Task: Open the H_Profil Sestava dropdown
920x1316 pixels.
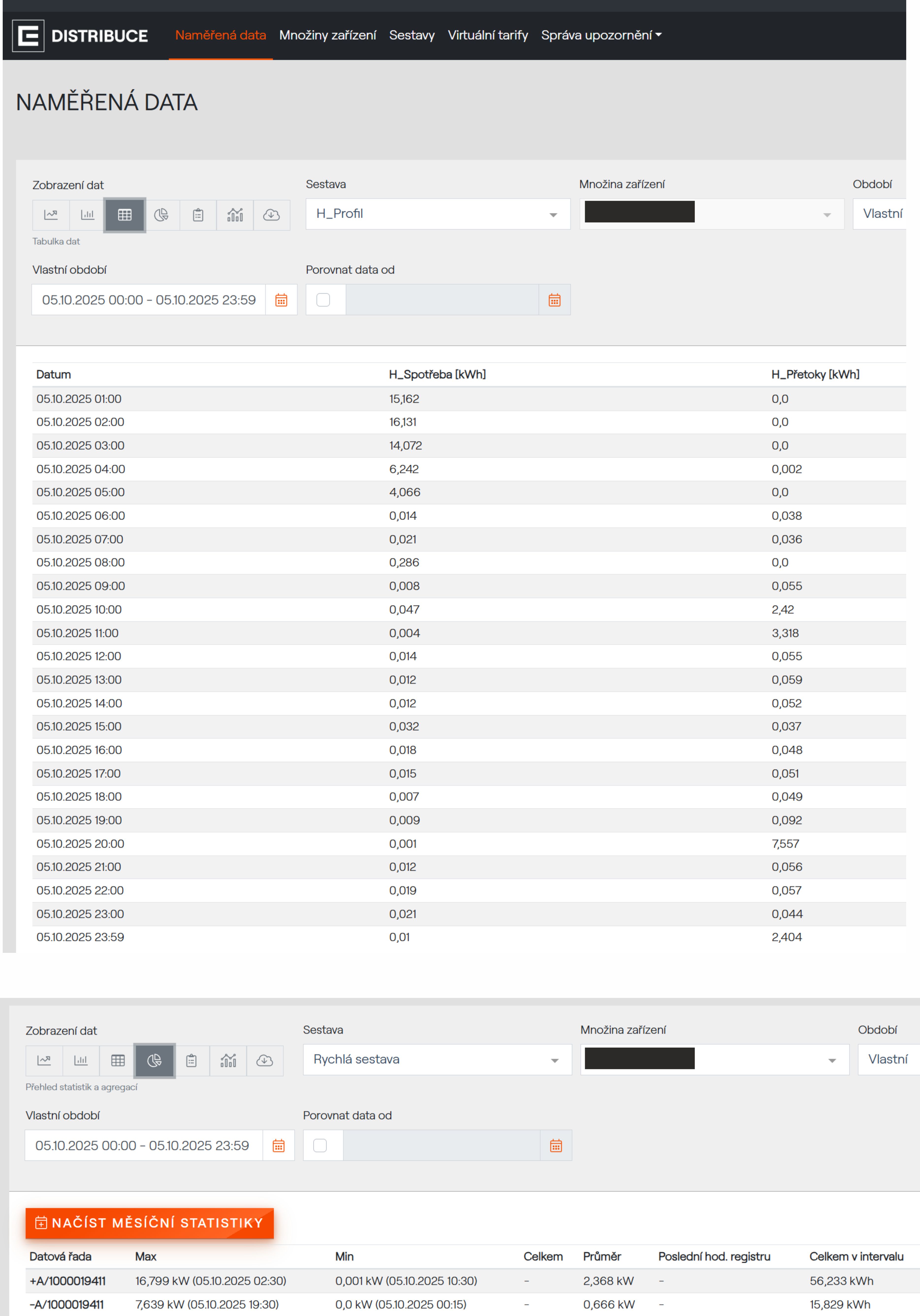Action: point(438,214)
